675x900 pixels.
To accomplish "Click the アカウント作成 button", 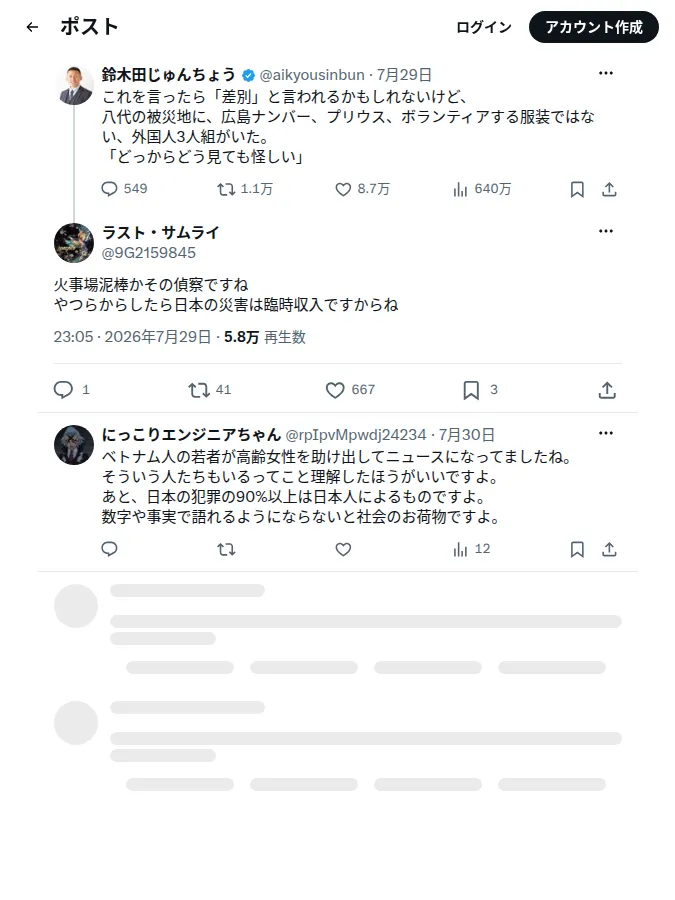I will [594, 27].
